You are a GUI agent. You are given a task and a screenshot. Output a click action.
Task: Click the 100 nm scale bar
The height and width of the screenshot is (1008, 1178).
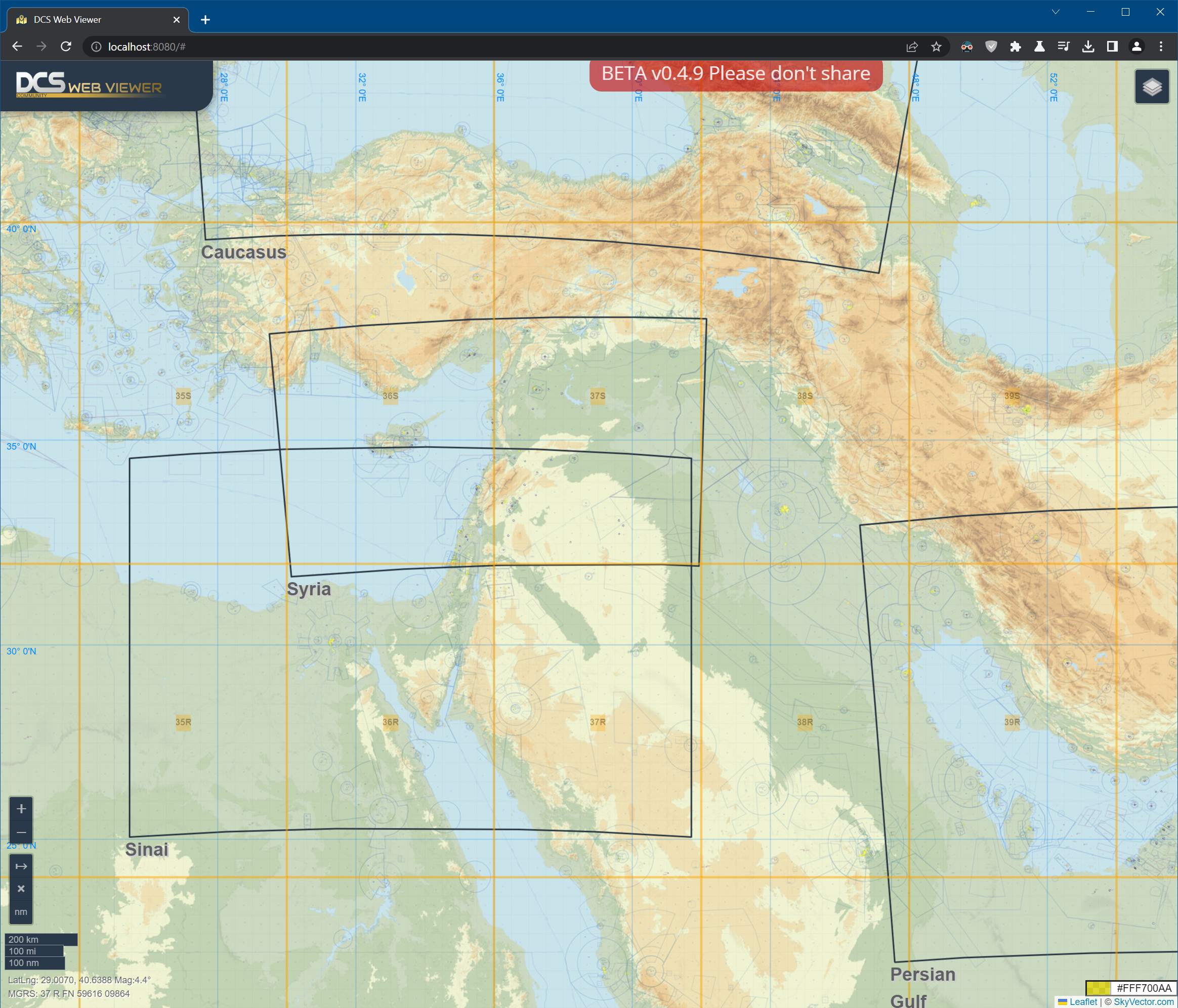(x=35, y=963)
